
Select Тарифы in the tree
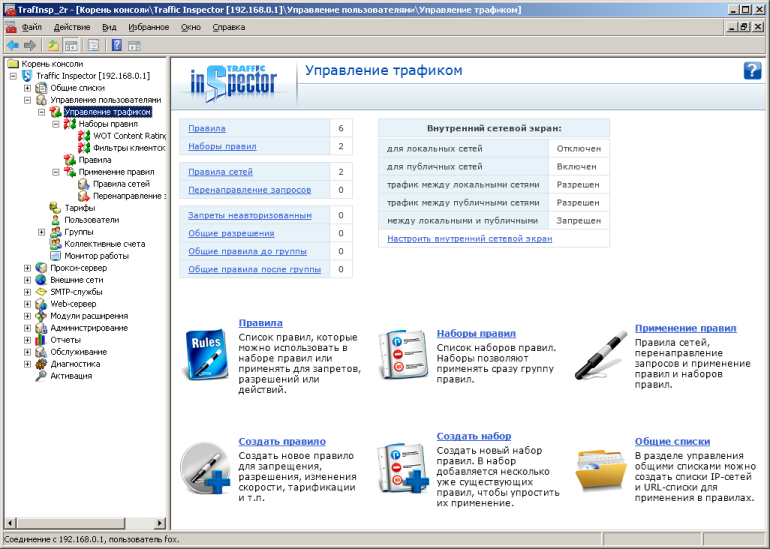(80, 208)
